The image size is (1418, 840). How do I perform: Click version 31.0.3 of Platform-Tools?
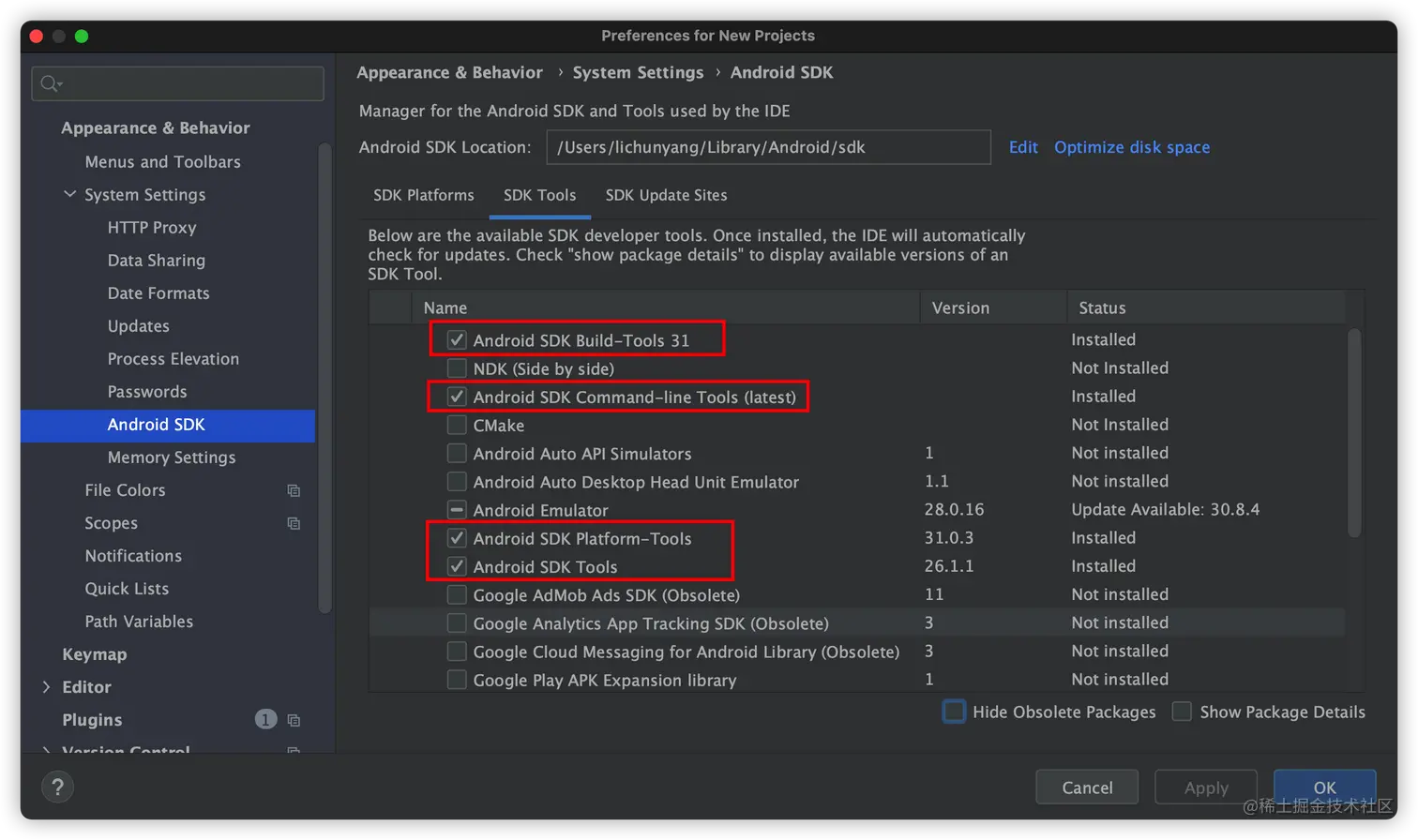(x=949, y=537)
